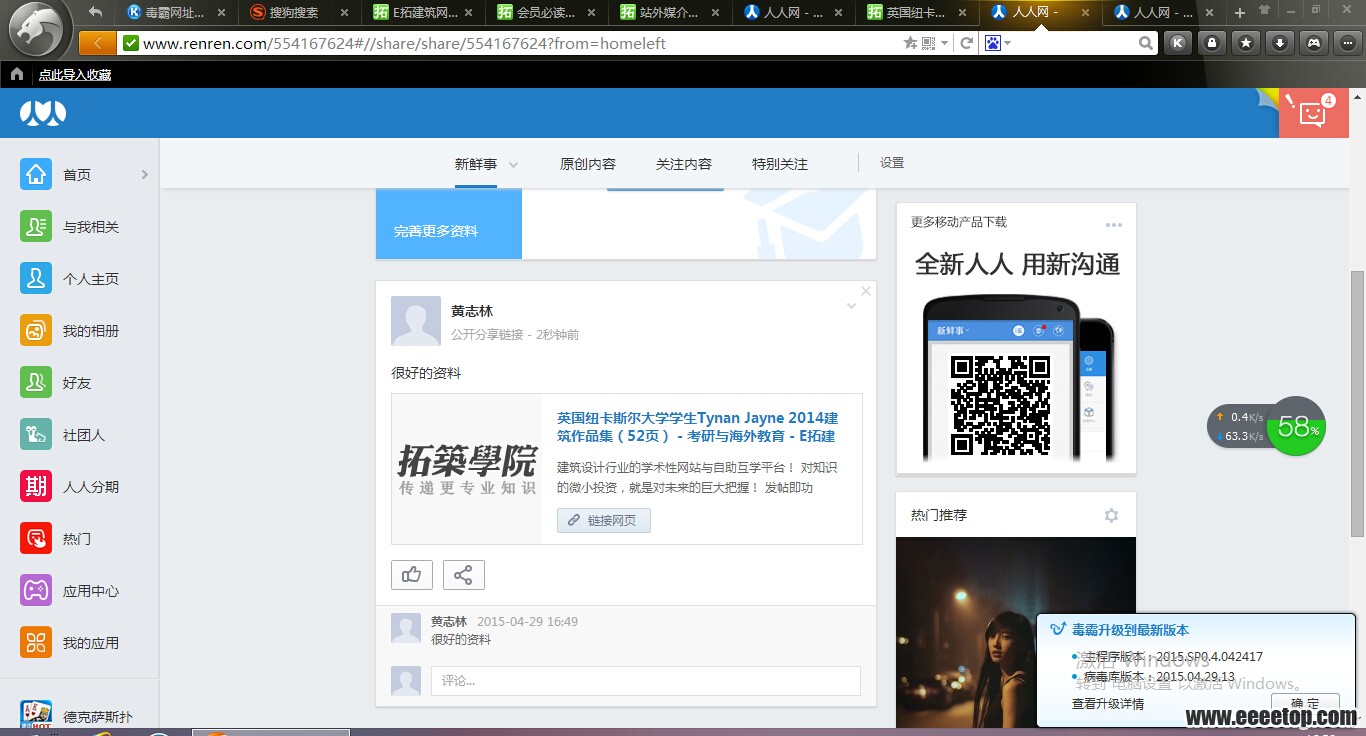1366x736 pixels.
Task: Open the new tab plus button
Action: click(1240, 13)
